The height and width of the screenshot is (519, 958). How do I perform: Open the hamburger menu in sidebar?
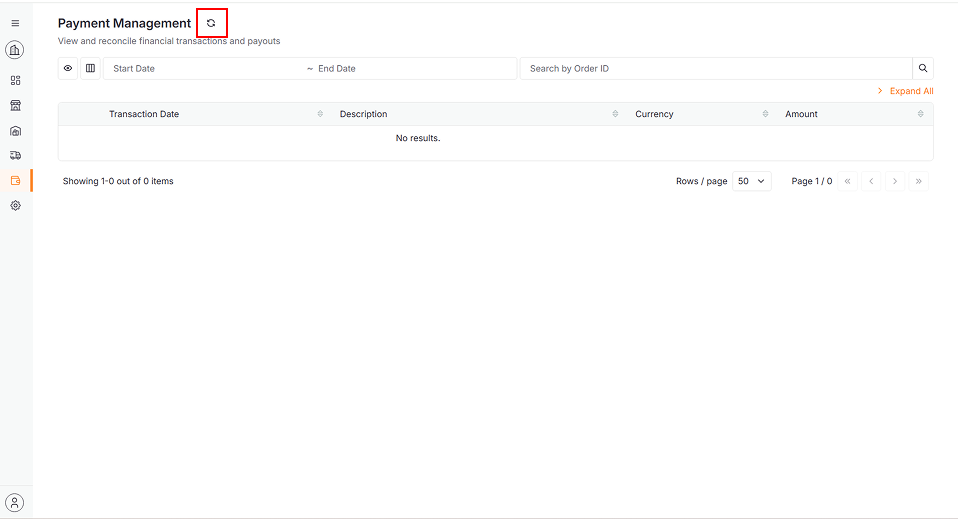(15, 23)
